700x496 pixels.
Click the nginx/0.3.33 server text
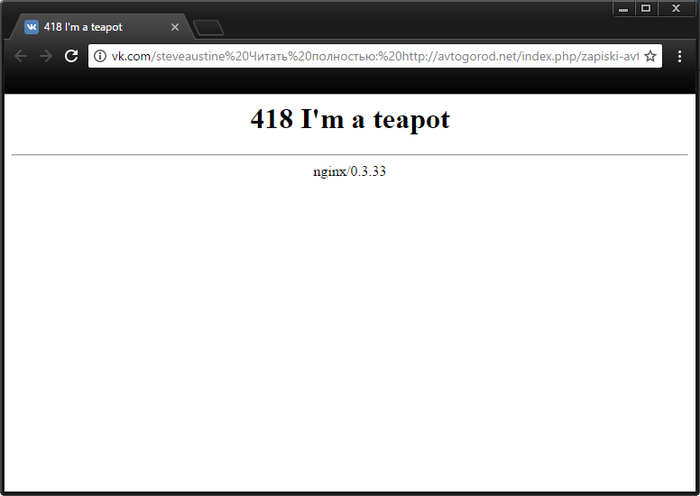point(350,171)
